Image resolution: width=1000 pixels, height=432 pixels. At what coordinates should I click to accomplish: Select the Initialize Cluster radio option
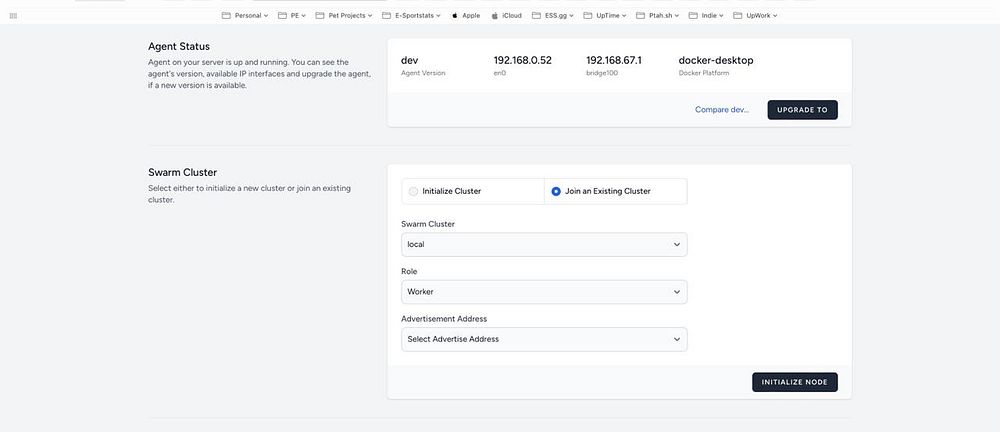coord(414,191)
